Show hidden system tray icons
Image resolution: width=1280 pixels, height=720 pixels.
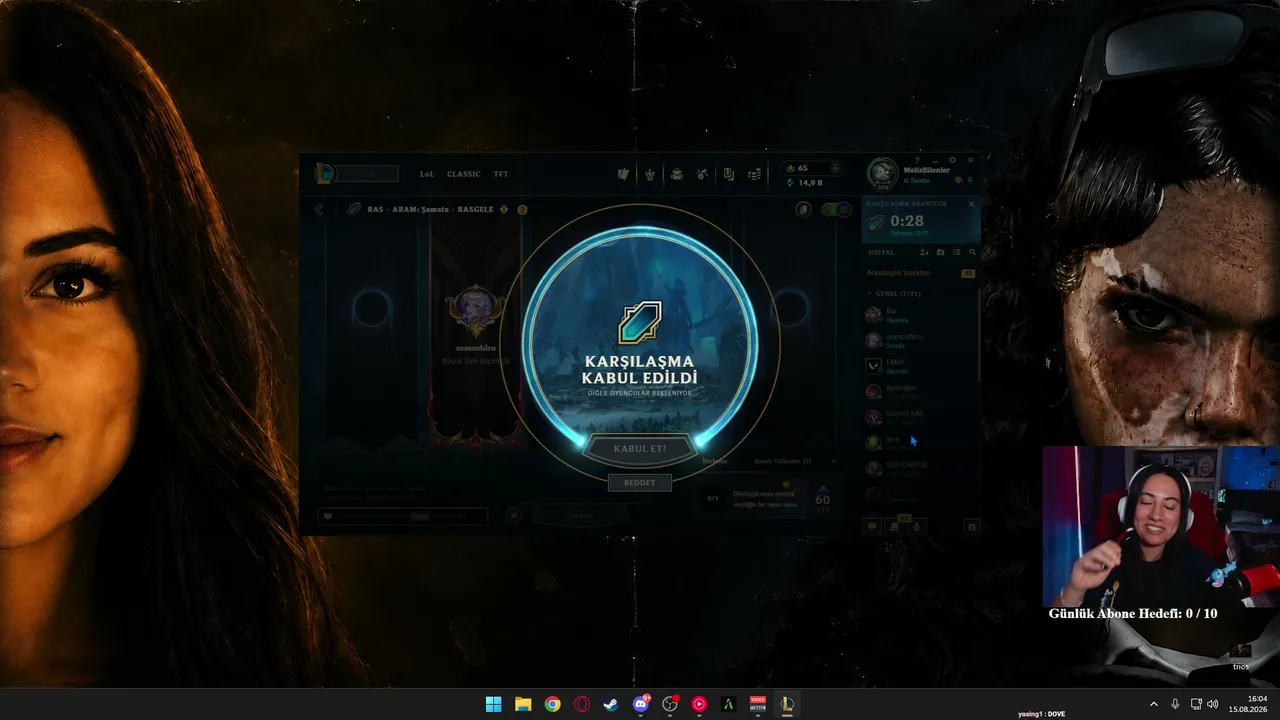pos(1153,704)
